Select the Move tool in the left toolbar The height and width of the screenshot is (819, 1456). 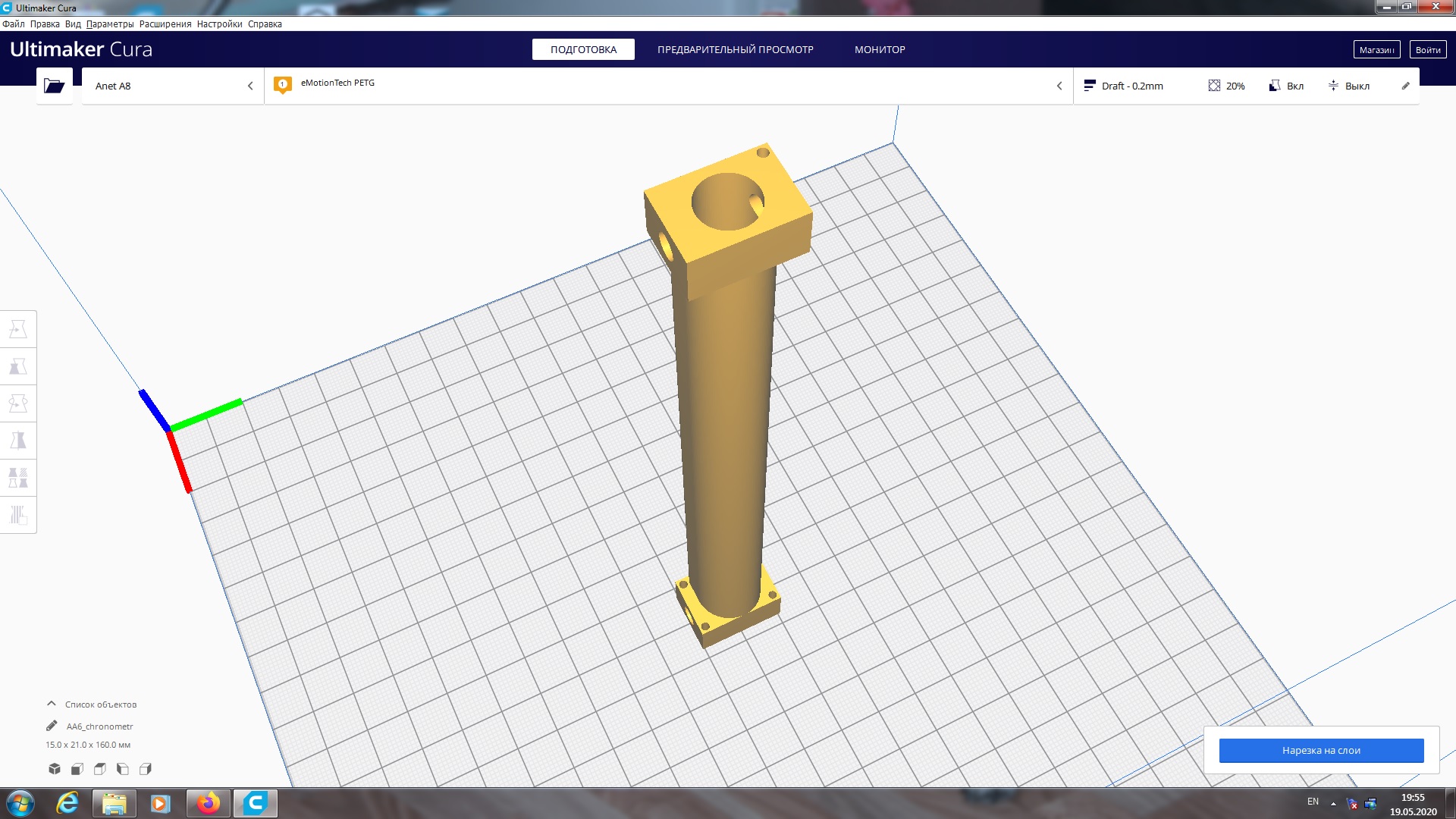18,329
